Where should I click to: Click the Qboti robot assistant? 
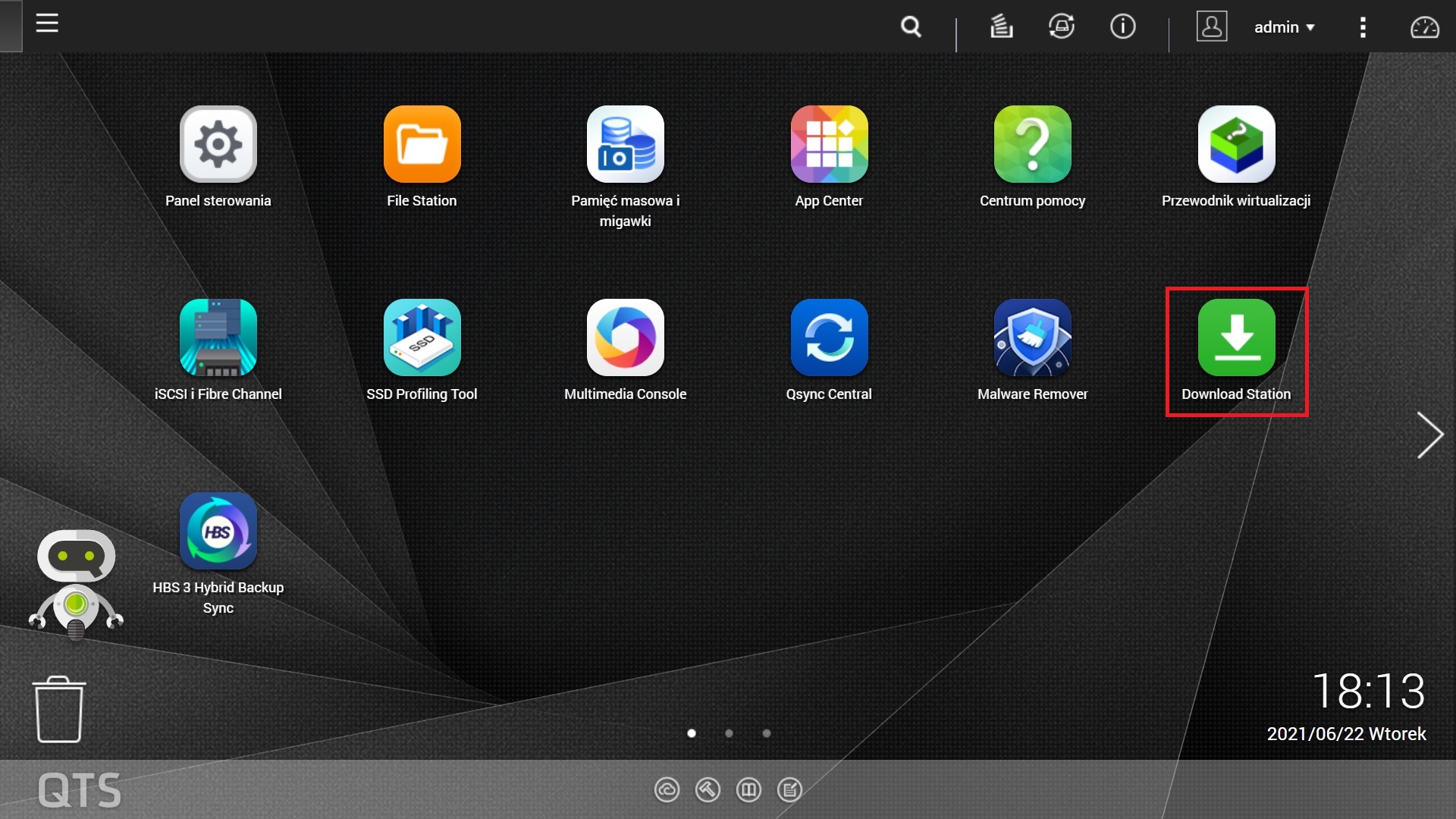tap(76, 584)
